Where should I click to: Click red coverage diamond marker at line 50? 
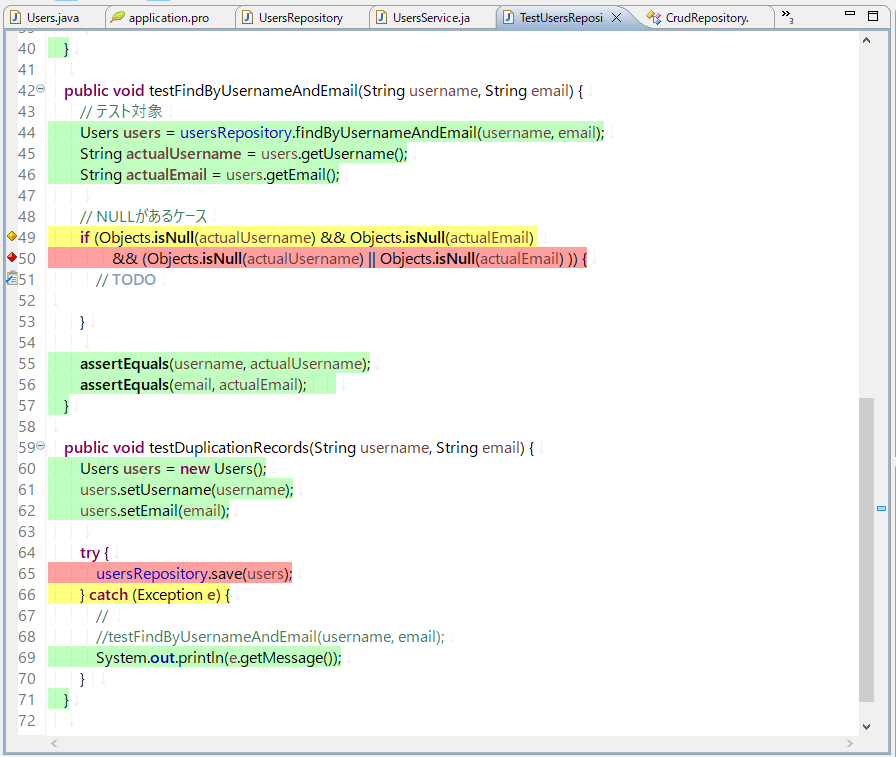(11, 257)
